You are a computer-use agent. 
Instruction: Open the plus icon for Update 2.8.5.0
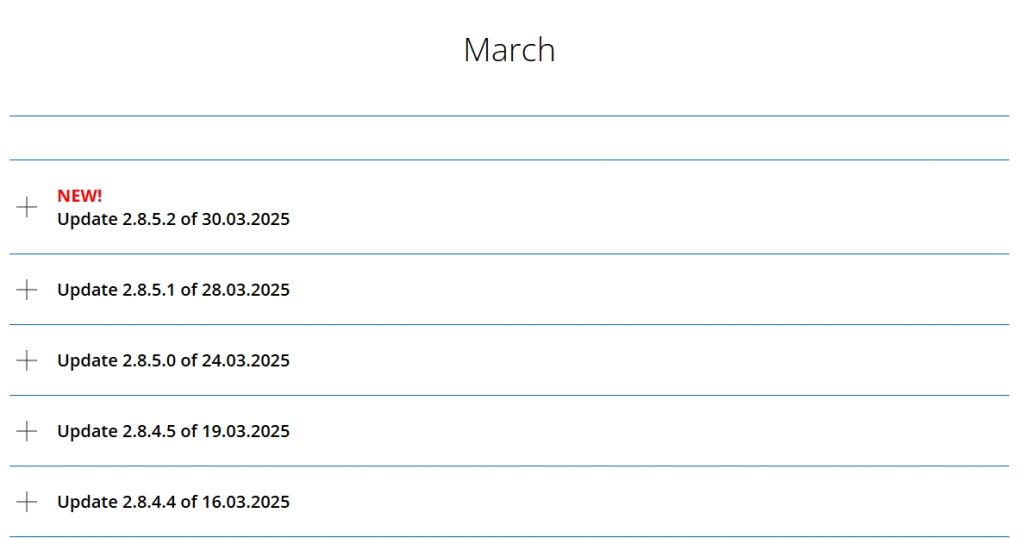27,360
